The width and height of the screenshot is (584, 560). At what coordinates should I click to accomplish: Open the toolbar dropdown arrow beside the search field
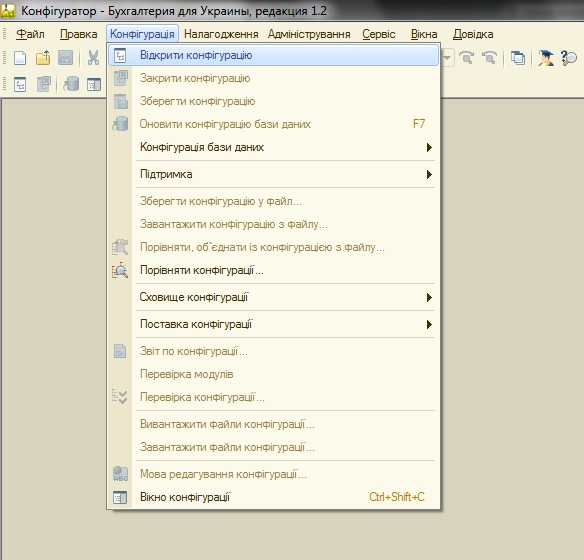tap(447, 58)
